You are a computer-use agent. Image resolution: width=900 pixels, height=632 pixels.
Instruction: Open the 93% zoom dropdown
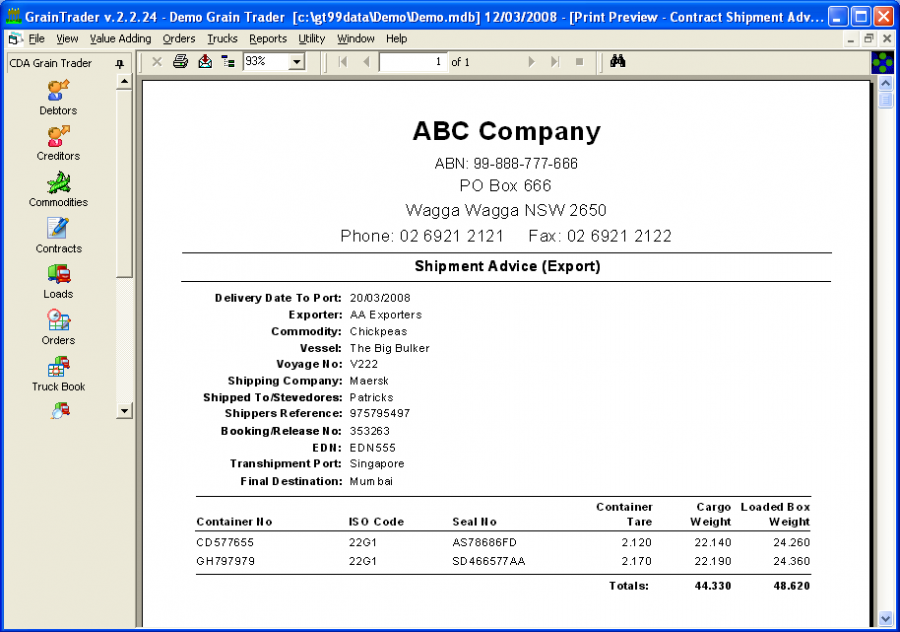point(297,61)
